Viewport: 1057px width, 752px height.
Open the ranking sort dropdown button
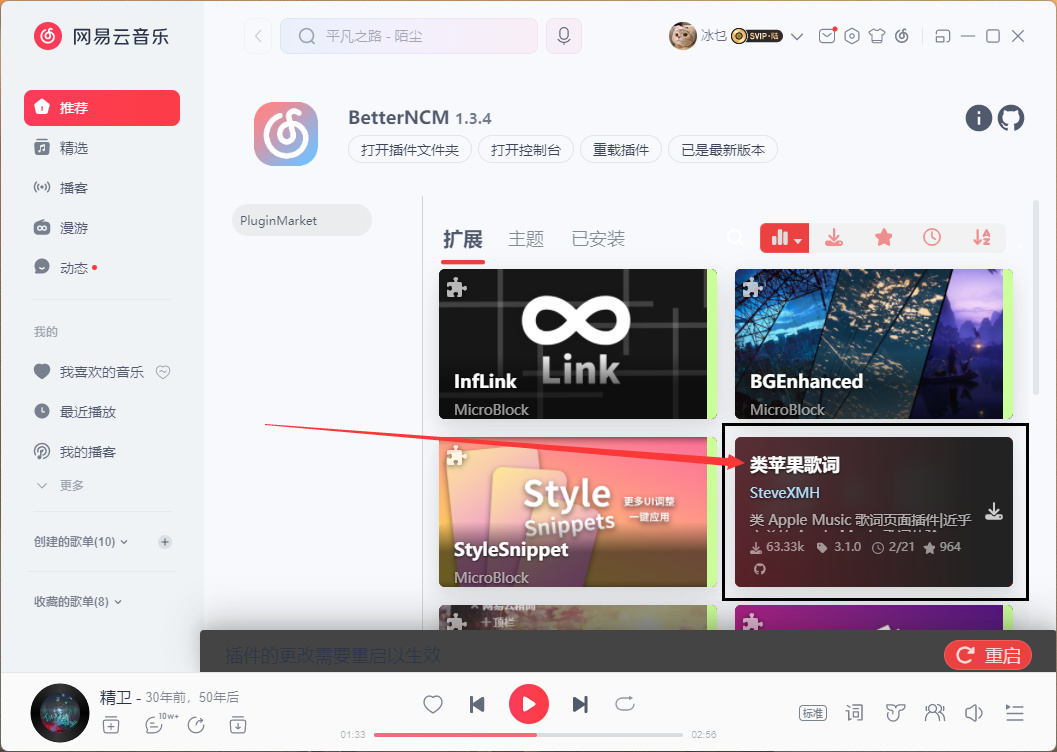pyautogui.click(x=785, y=238)
